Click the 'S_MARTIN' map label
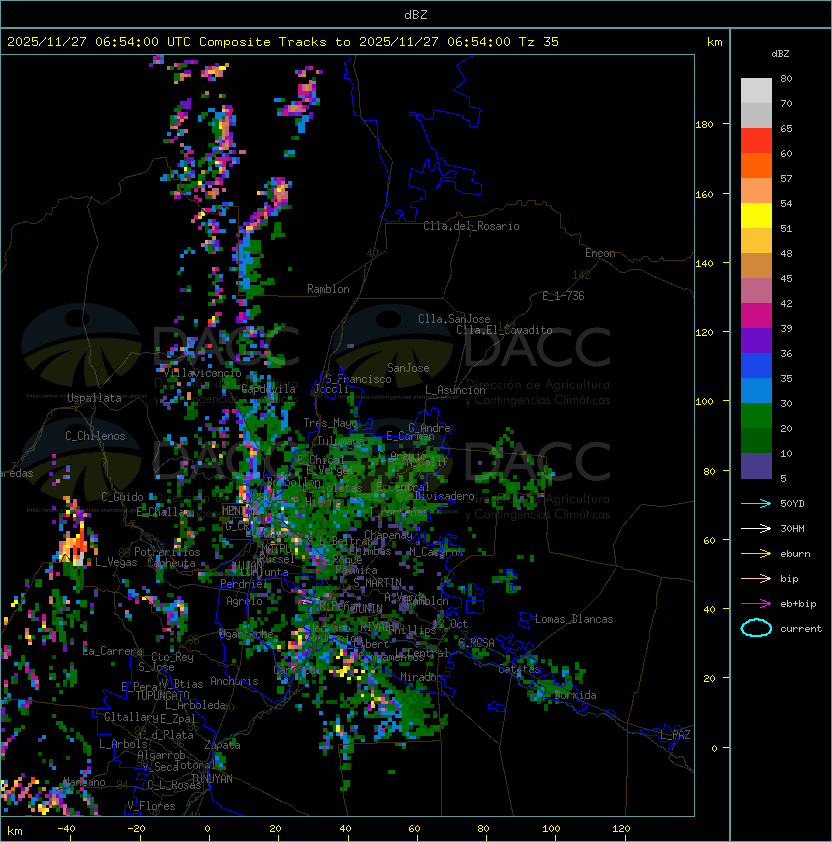Viewport: 832px width, 842px height. (x=377, y=583)
